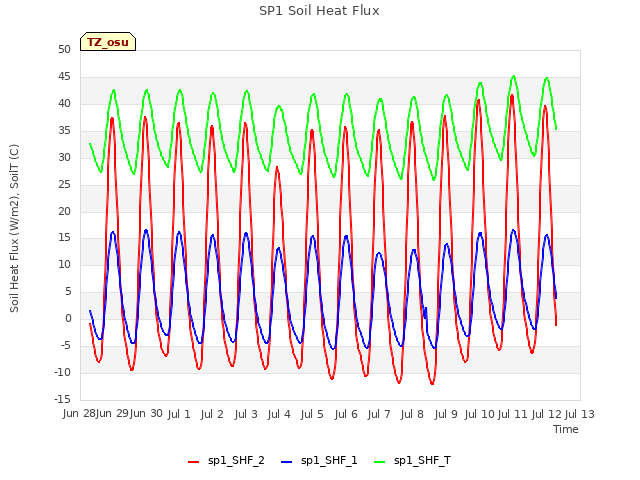
Task: Click the blue curve's small glitch near Jul 8
Action: pyautogui.click(x=425, y=313)
